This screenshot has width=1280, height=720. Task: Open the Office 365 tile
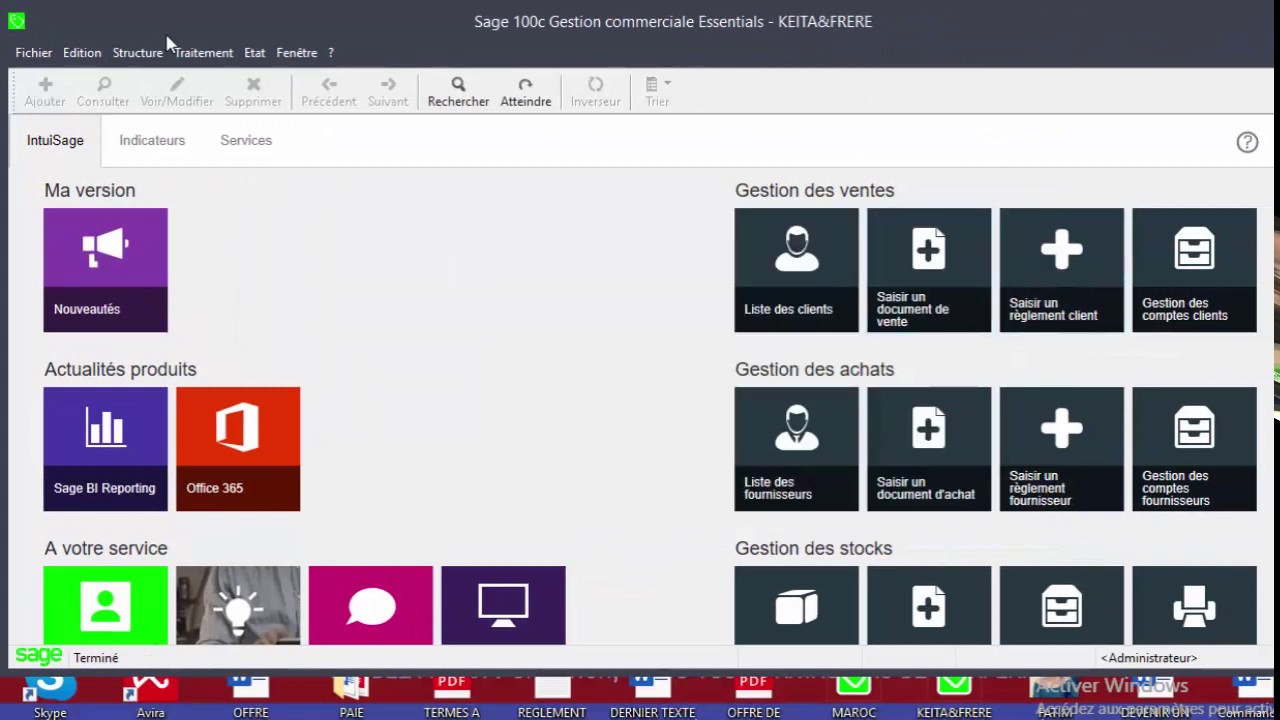[x=238, y=449]
